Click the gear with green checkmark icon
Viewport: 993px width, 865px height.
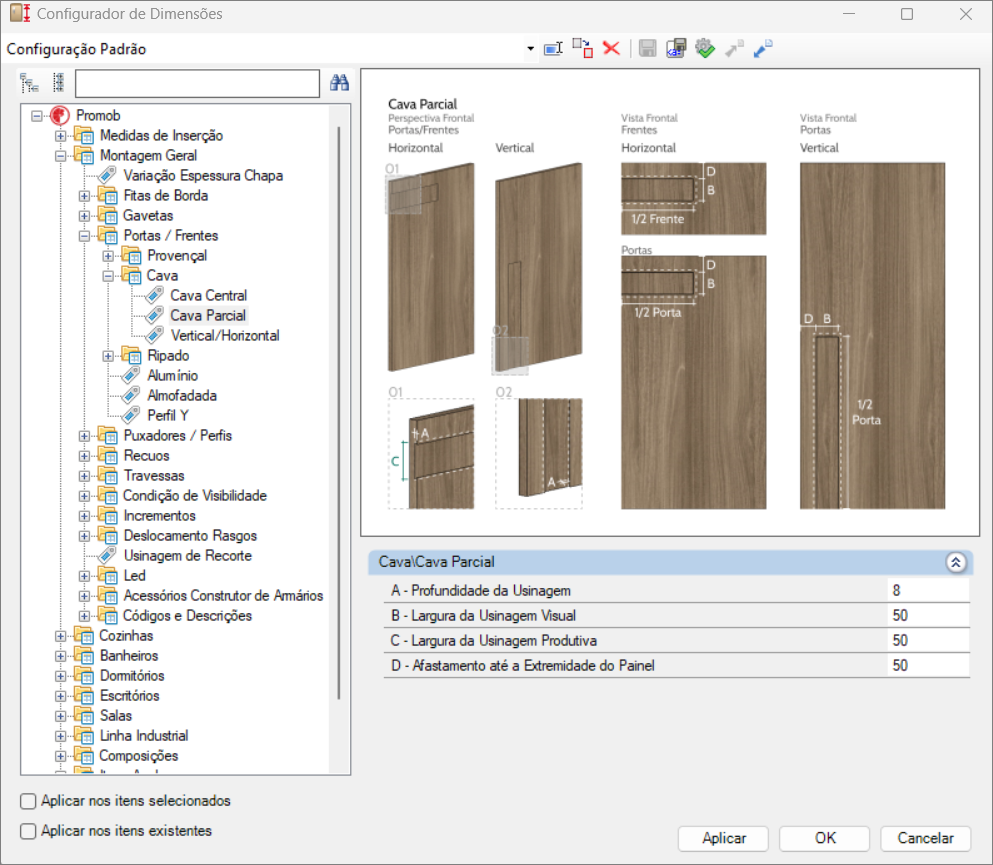click(705, 48)
